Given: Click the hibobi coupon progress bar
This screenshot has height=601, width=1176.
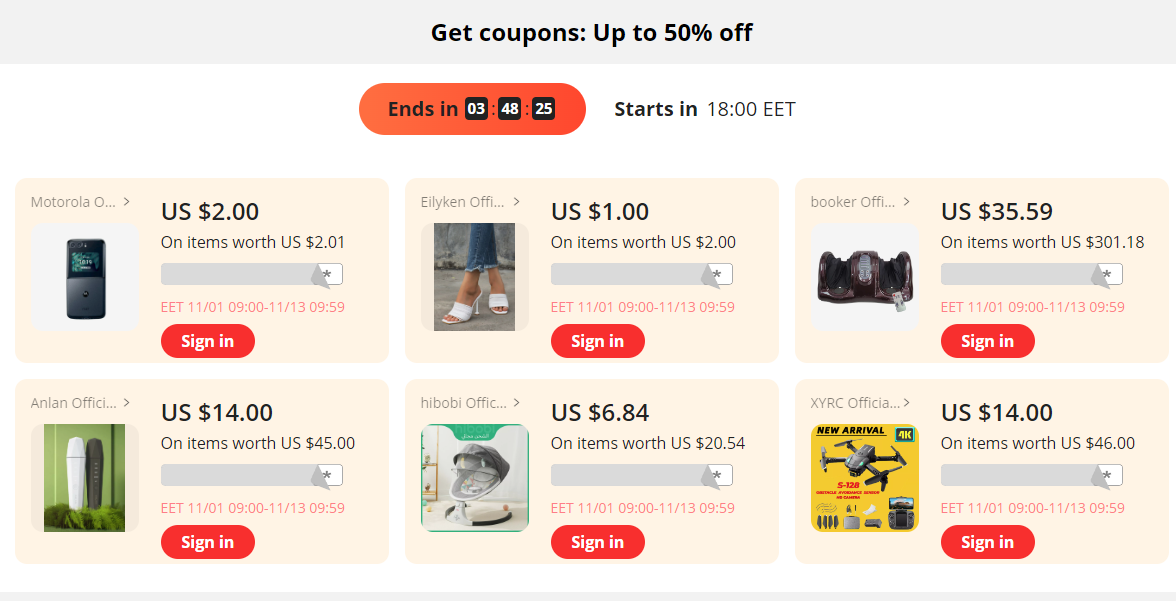Looking at the screenshot, I should (x=642, y=475).
